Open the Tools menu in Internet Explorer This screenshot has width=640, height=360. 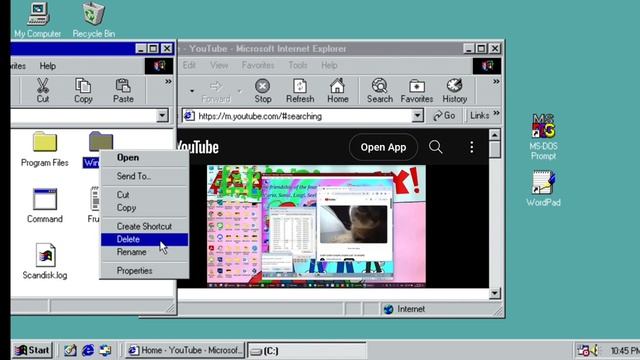pos(298,65)
